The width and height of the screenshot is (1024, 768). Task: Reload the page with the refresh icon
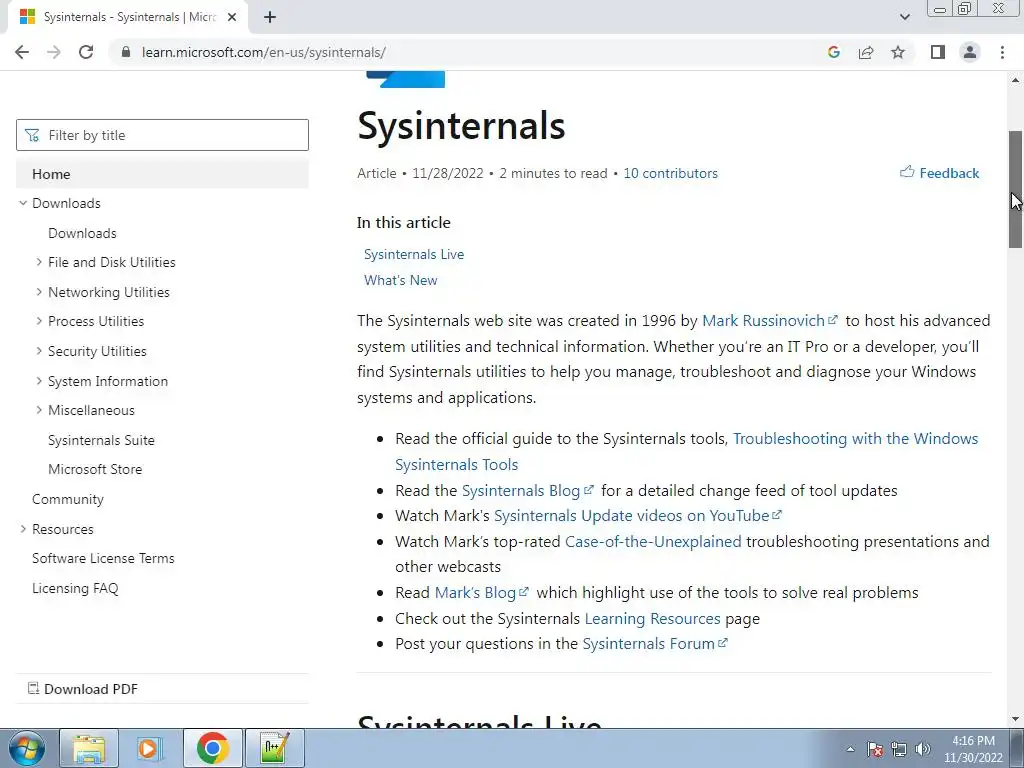tap(86, 52)
